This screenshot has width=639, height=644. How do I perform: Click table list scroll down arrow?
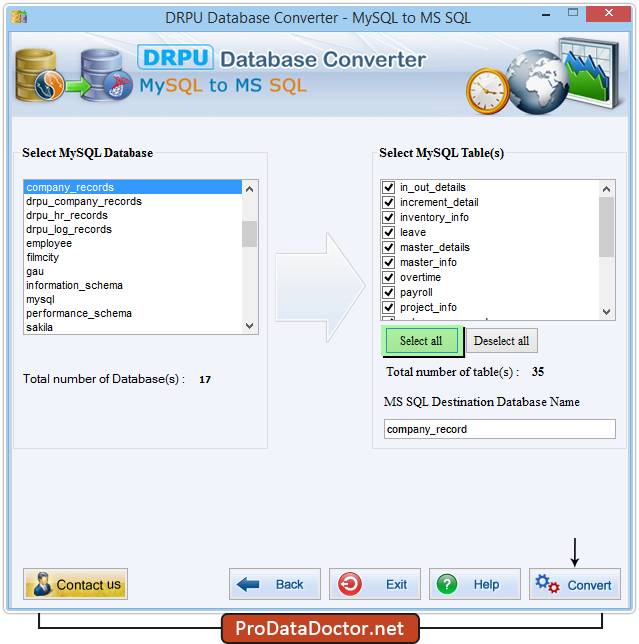(x=606, y=312)
